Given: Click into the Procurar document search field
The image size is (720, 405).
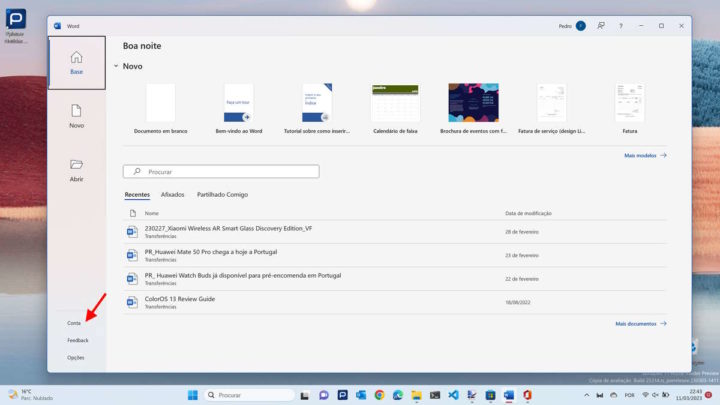Looking at the screenshot, I should pos(221,172).
